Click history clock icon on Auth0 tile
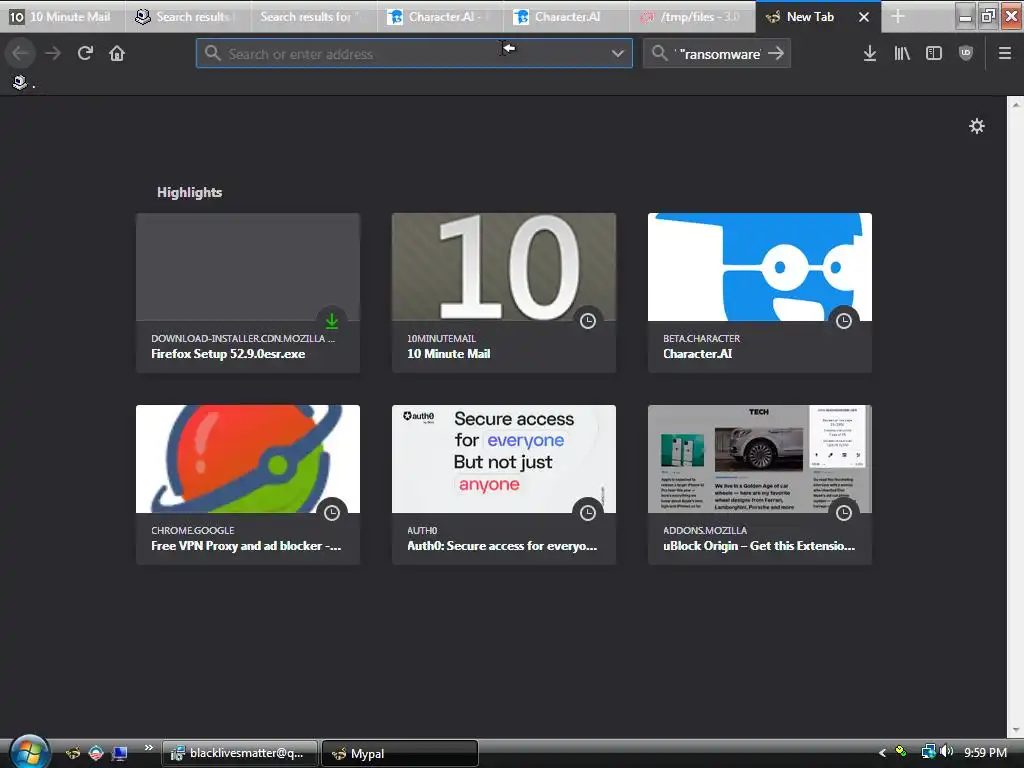Screen dimensions: 1024x768 pyautogui.click(x=588, y=513)
